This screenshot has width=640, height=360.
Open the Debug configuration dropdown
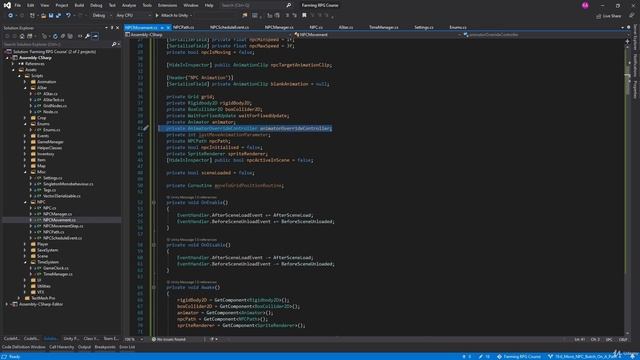[x=101, y=16]
